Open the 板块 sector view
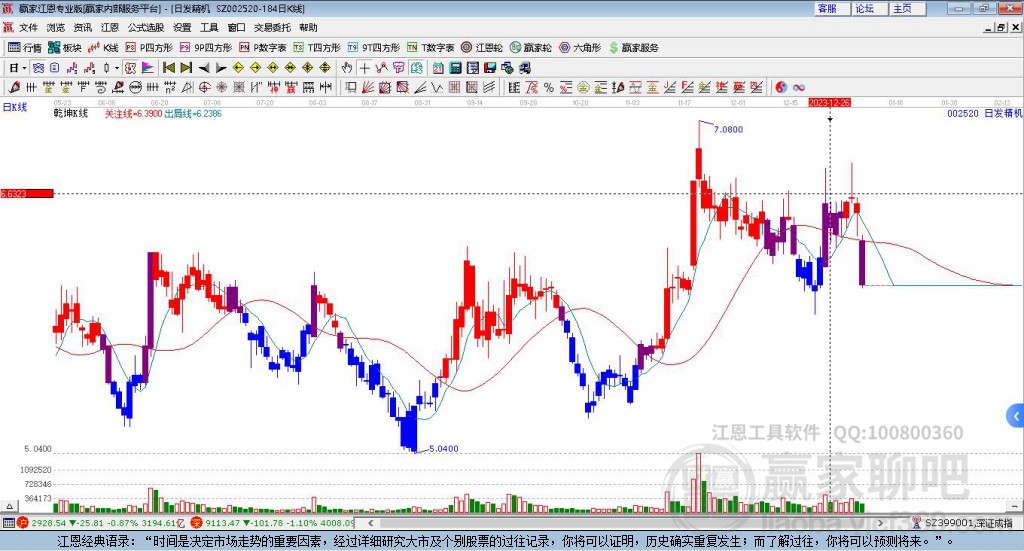 (65, 48)
